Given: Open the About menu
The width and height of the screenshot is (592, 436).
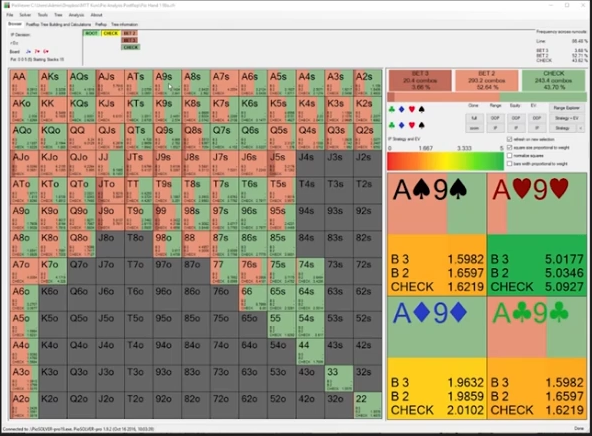Looking at the screenshot, I should click(96, 15).
